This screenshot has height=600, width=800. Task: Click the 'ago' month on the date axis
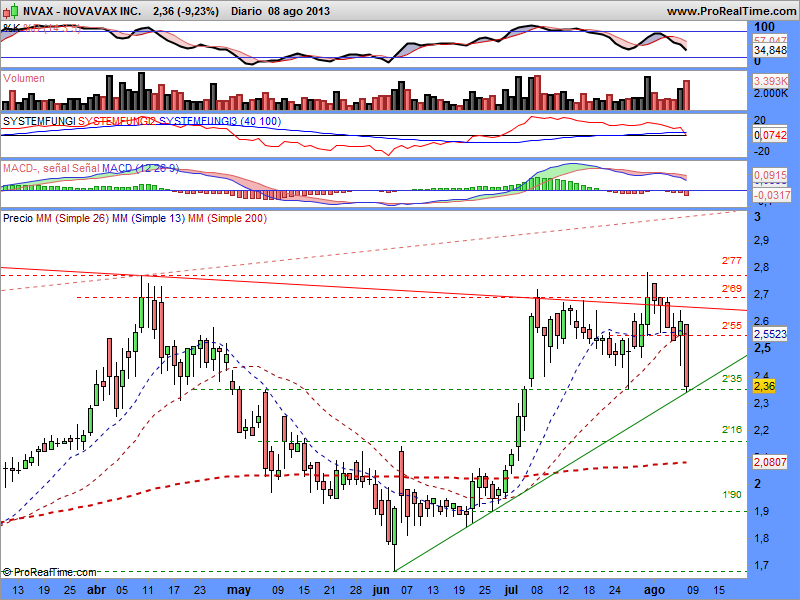(x=654, y=591)
